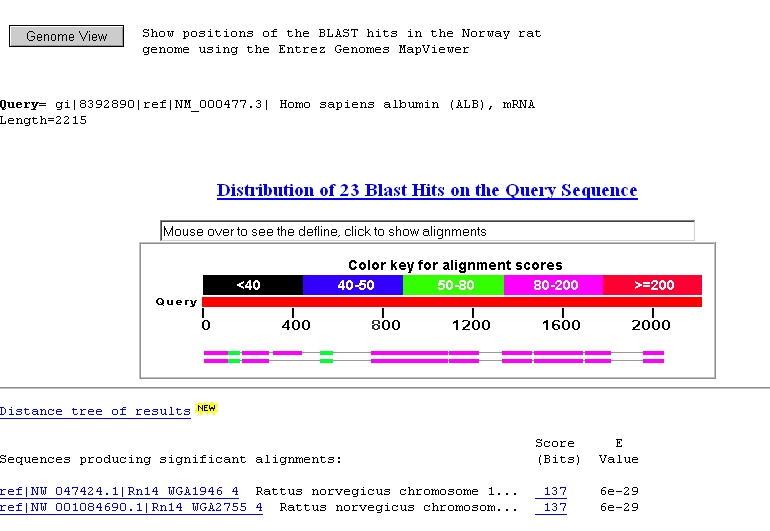Open the ref|NW_001084690.1|Rn14_WGA2755_4 link
The width and height of the screenshot is (770, 531).
click(131, 507)
